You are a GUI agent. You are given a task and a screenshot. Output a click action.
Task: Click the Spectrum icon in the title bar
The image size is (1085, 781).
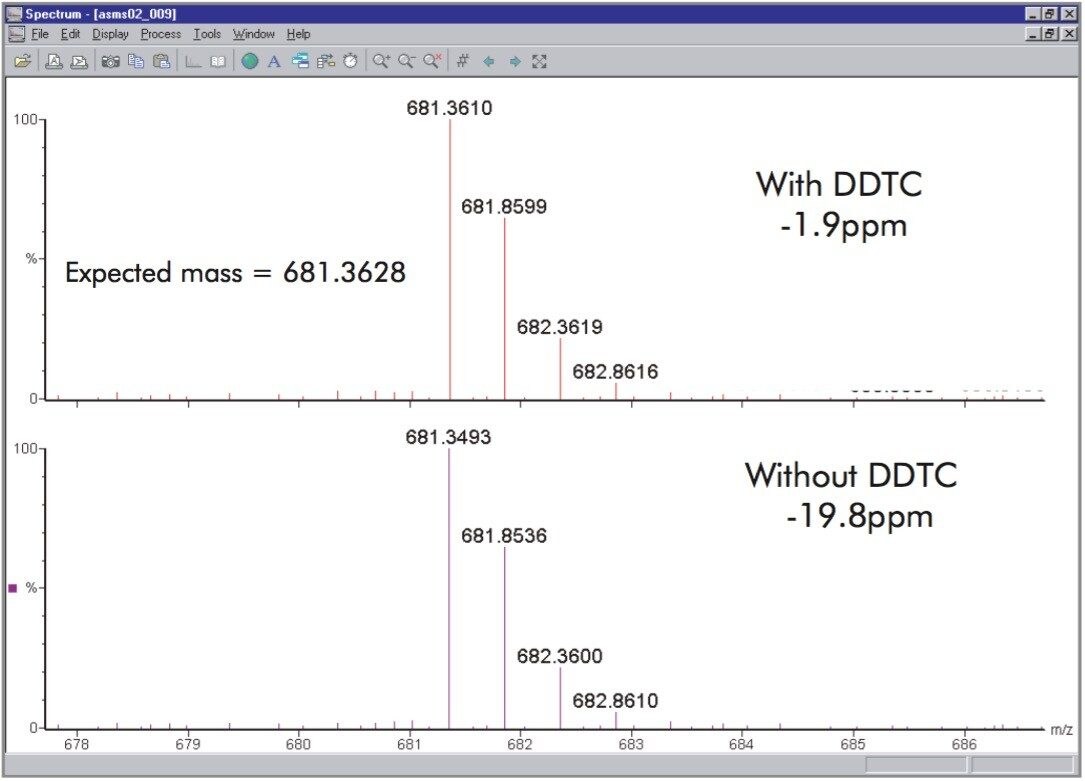pos(15,14)
